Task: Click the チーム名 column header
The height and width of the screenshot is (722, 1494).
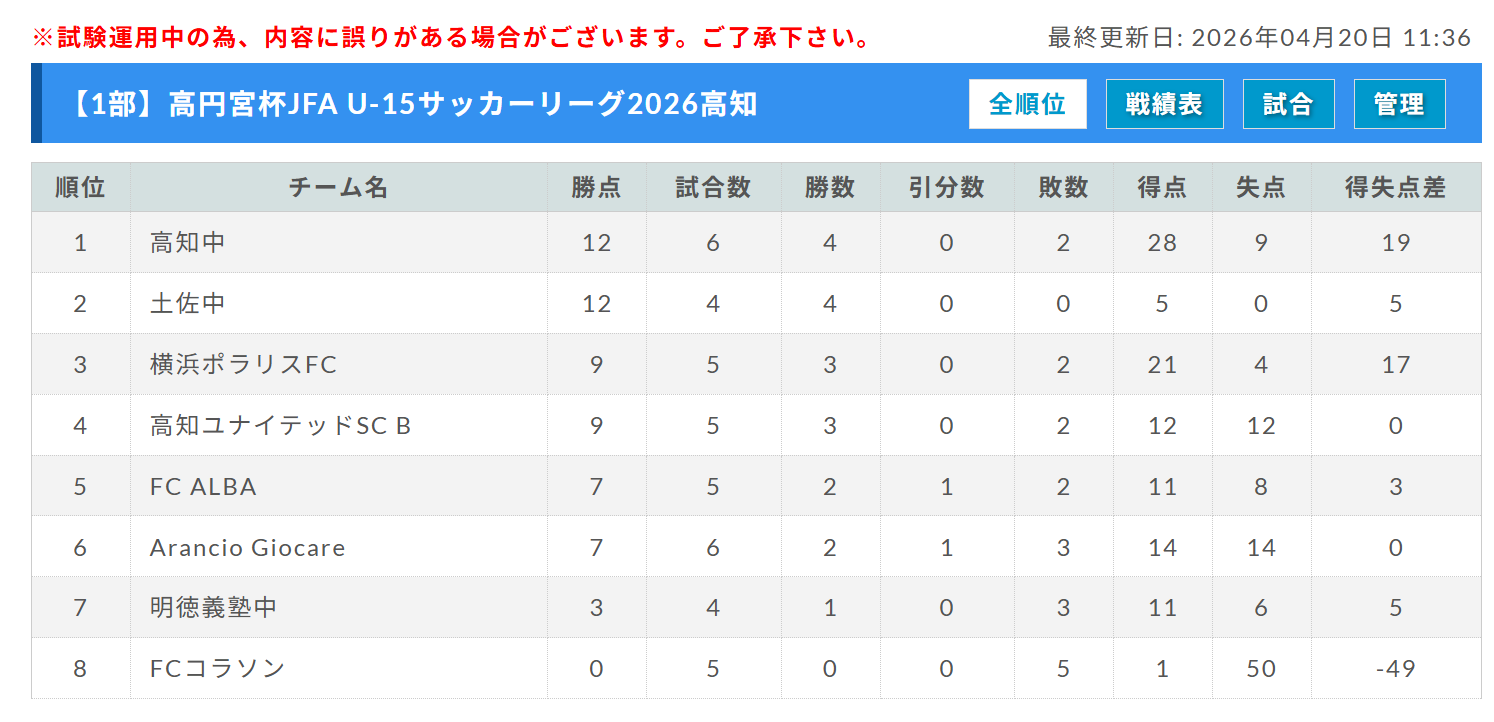Action: tap(338, 187)
